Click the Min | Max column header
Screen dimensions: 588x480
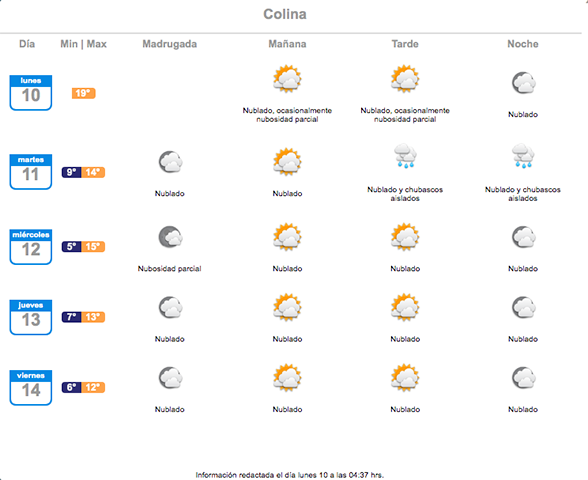(84, 44)
